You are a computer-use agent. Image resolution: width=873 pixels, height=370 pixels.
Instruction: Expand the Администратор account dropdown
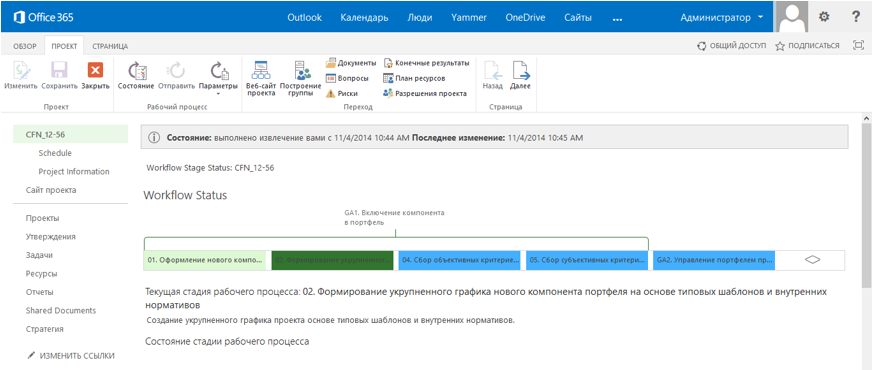pos(722,17)
